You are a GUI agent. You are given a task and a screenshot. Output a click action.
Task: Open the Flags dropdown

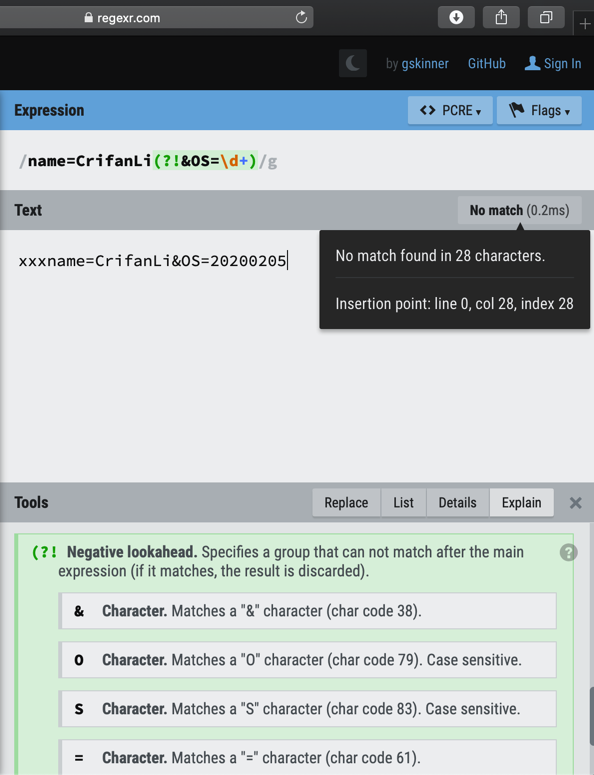(x=539, y=110)
